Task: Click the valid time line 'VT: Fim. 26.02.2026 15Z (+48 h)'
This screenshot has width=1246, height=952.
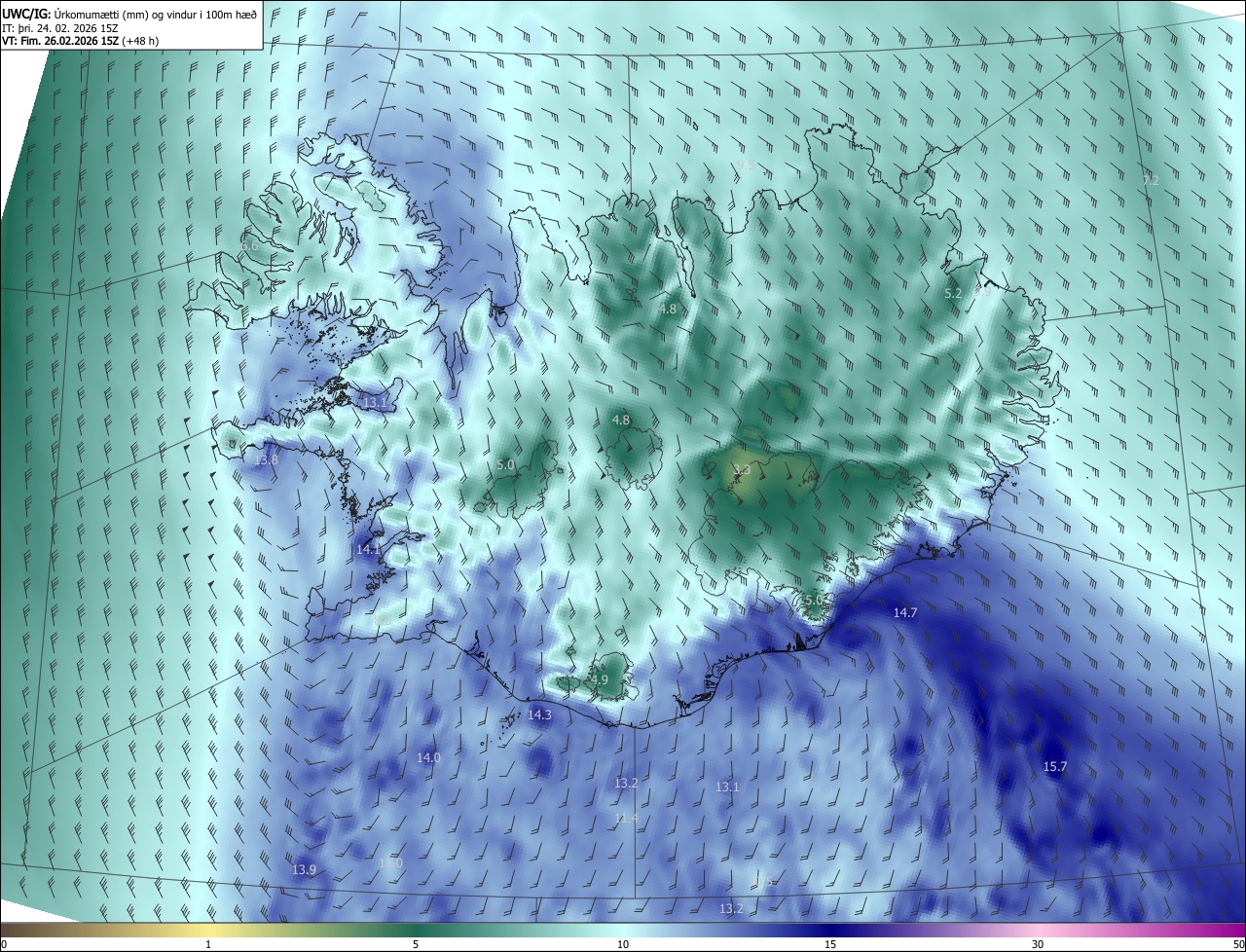Action: click(80, 41)
